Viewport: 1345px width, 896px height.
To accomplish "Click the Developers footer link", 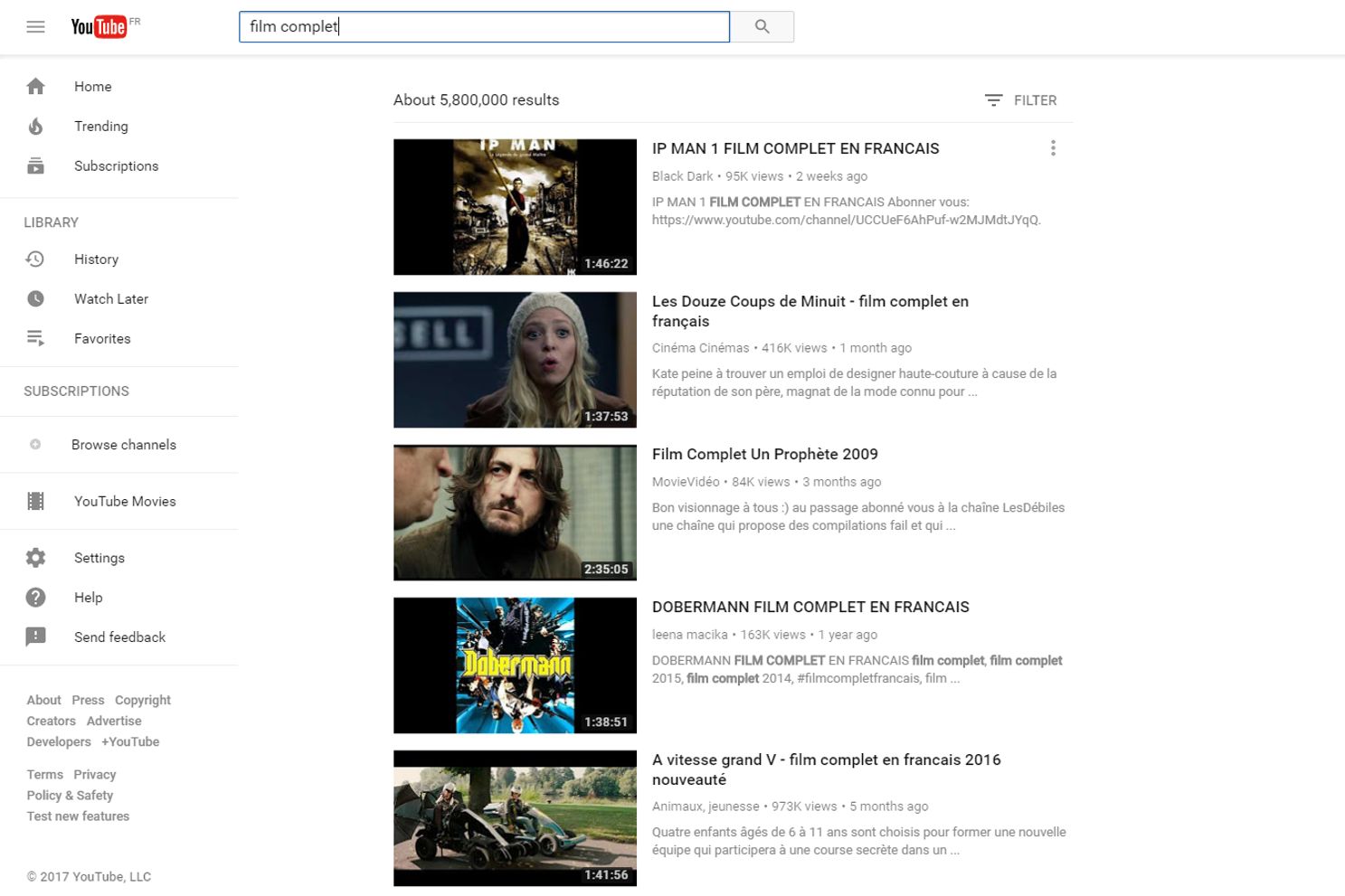I will coord(59,741).
